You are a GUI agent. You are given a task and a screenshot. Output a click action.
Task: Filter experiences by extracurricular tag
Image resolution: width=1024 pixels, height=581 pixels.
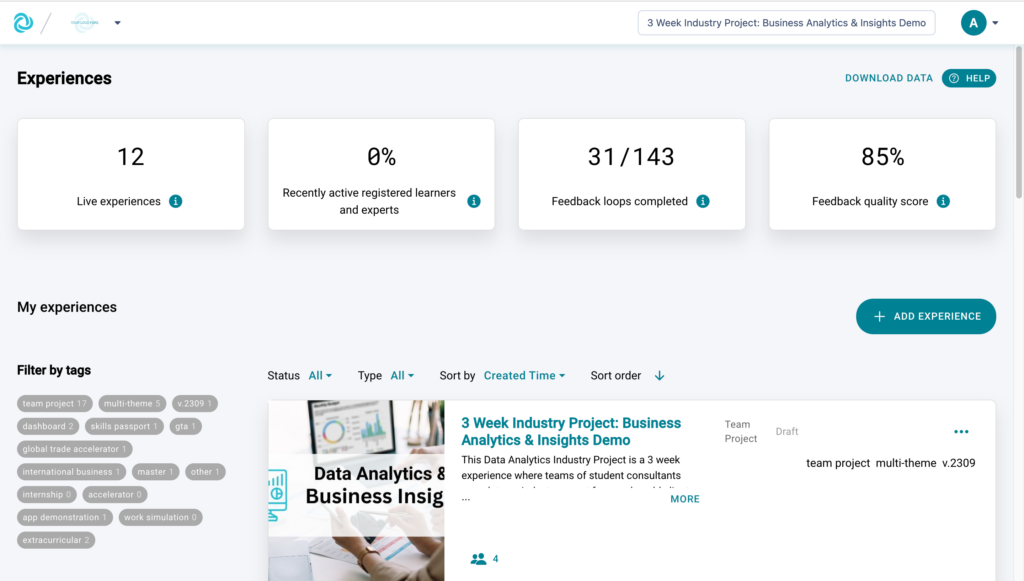[55, 539]
